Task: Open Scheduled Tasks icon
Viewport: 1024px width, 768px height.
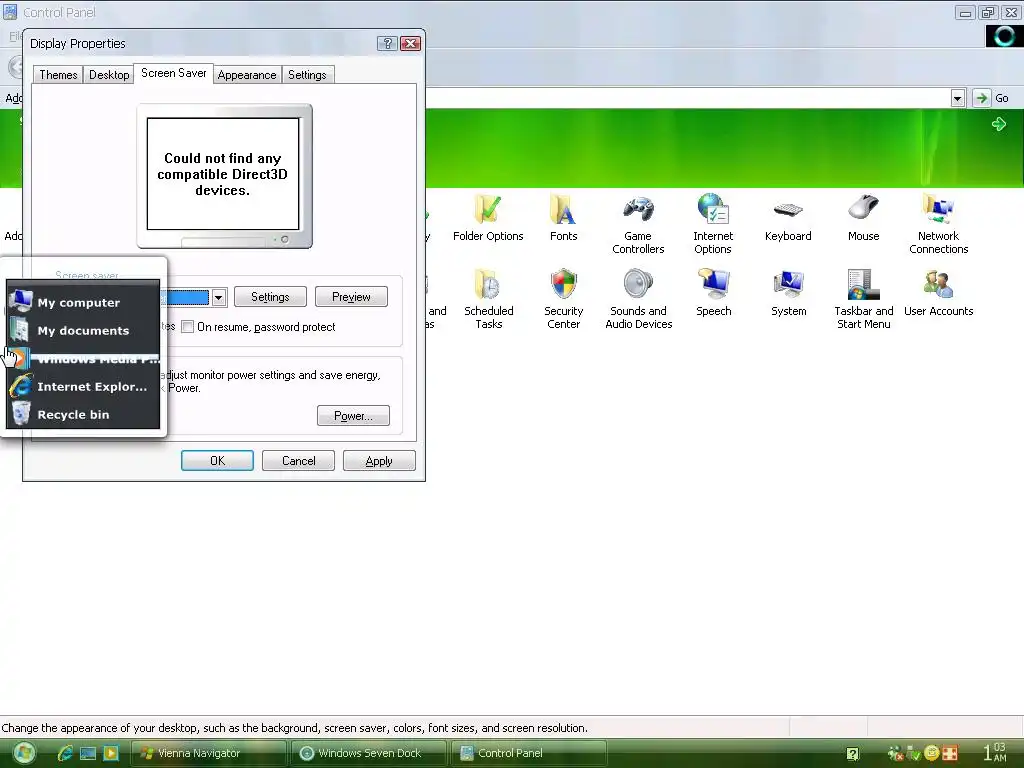Action: tap(488, 299)
